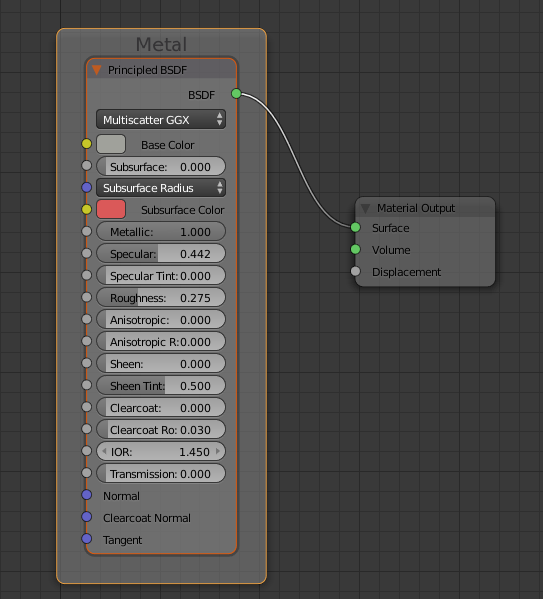Image resolution: width=543 pixels, height=599 pixels.
Task: Click the green BSDF output socket
Action: (x=236, y=93)
